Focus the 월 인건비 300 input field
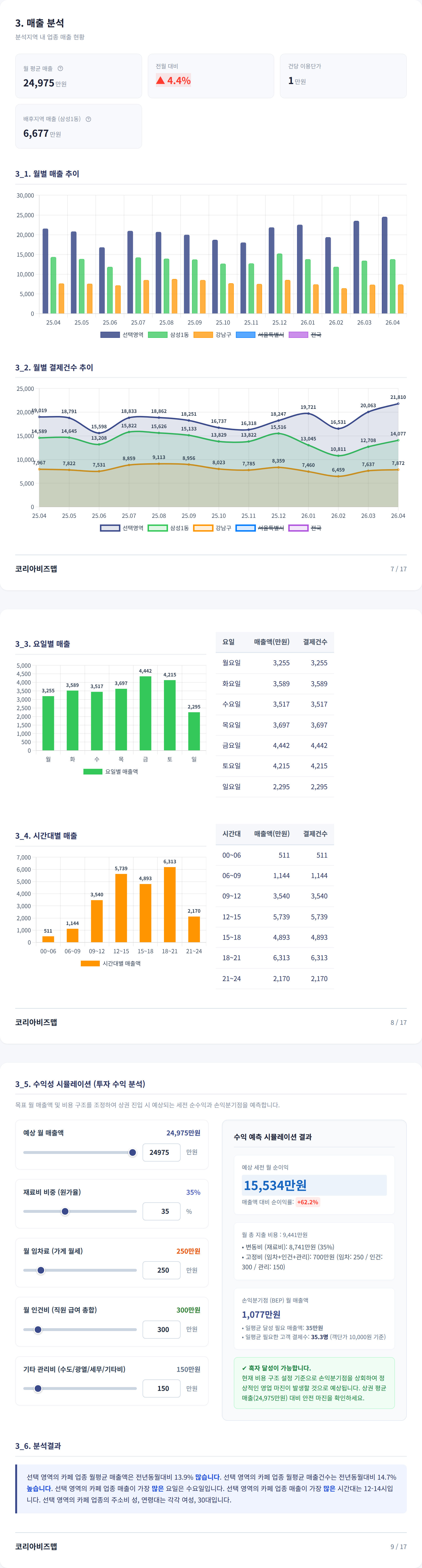This screenshot has height=1568, width=422. pos(161,1329)
